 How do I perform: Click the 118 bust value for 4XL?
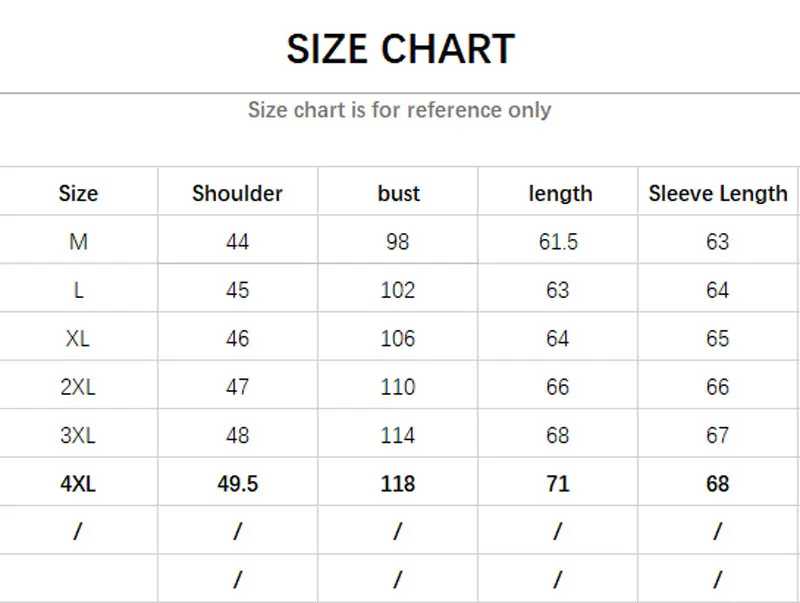click(x=398, y=484)
